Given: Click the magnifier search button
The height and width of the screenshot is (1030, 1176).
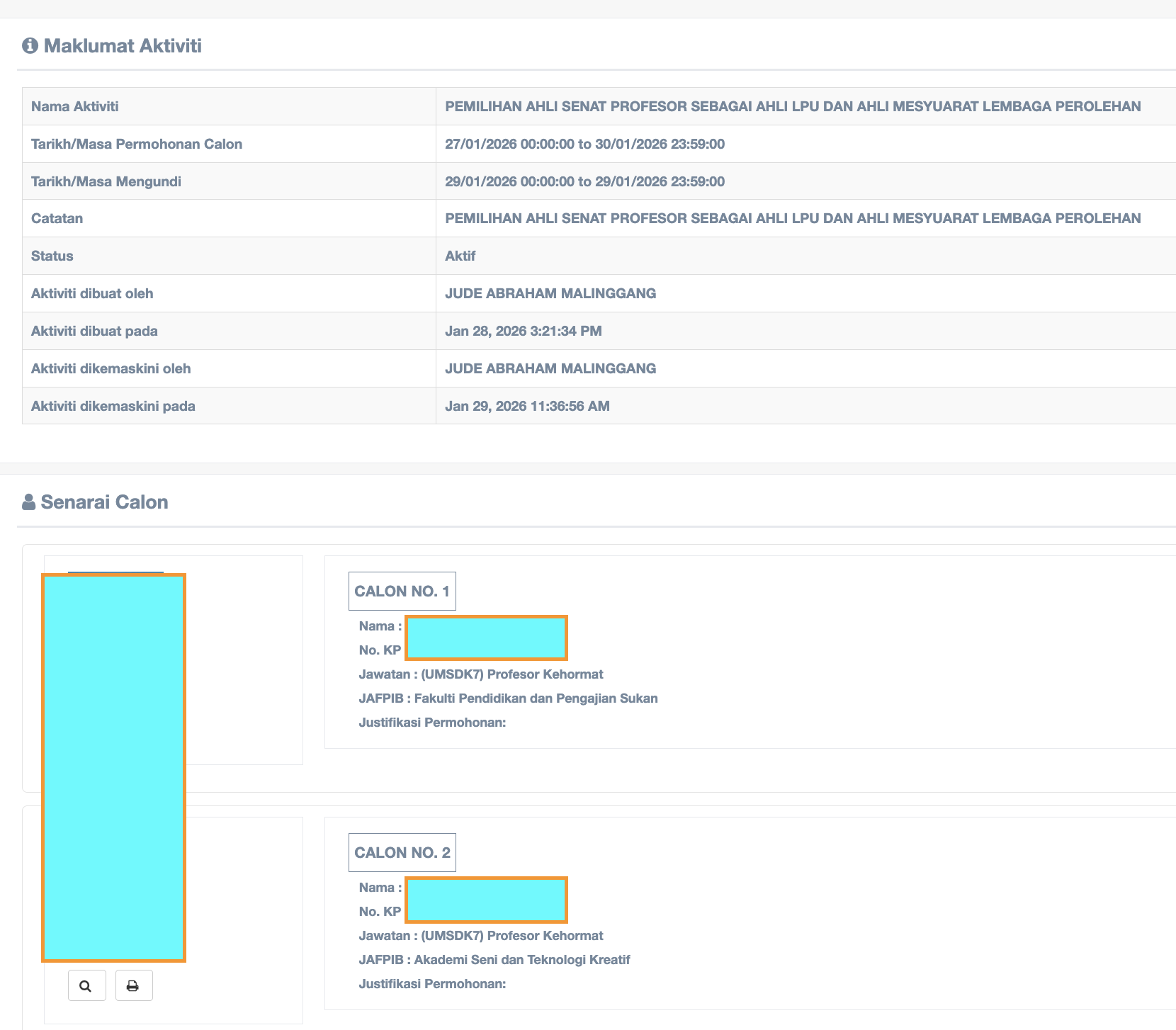Looking at the screenshot, I should pyautogui.click(x=86, y=985).
